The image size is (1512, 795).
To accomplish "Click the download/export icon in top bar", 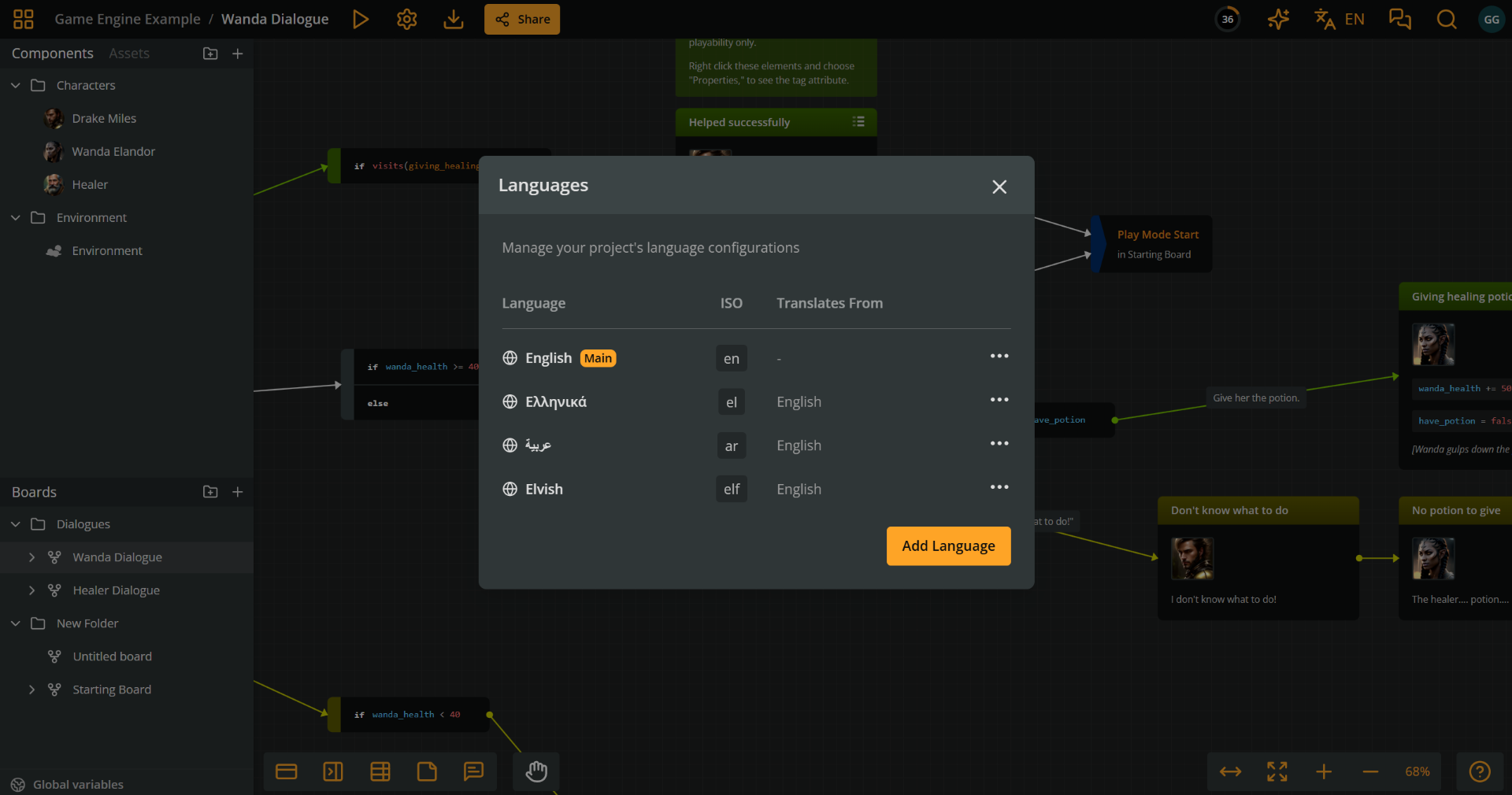I will (x=453, y=19).
